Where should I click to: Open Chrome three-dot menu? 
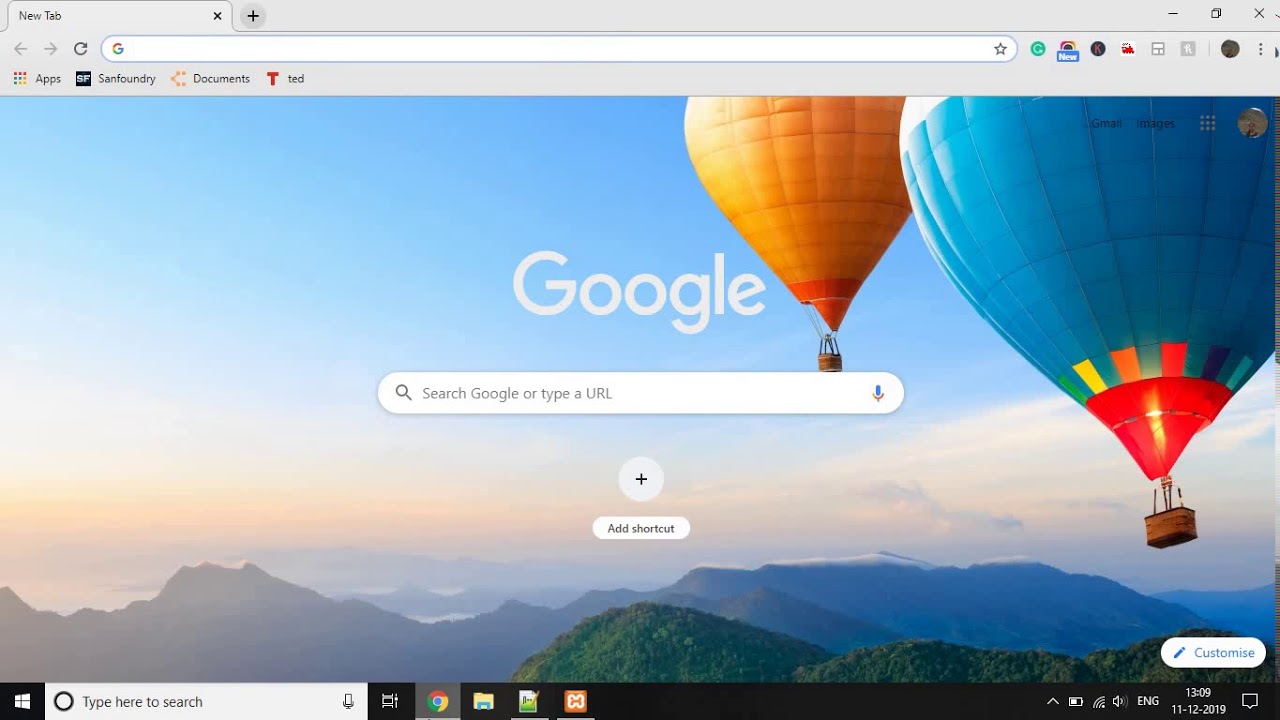(1260, 49)
